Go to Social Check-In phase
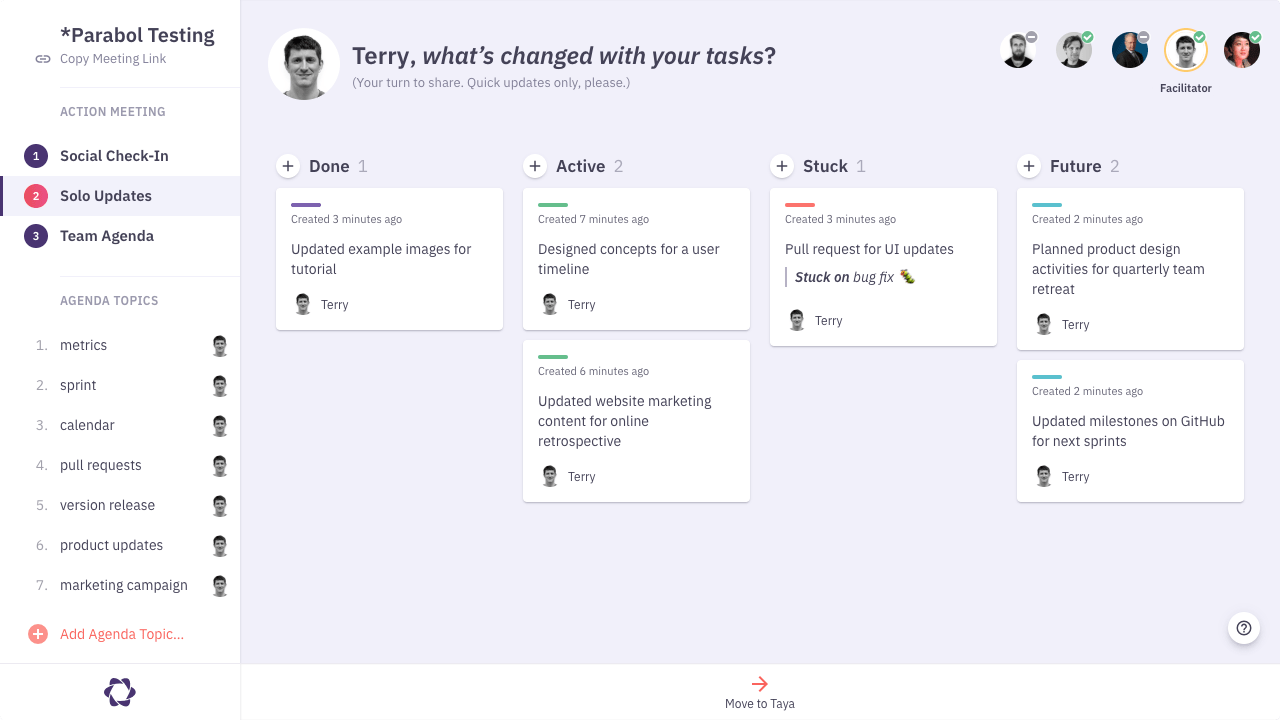This screenshot has height=720, width=1280. point(114,156)
